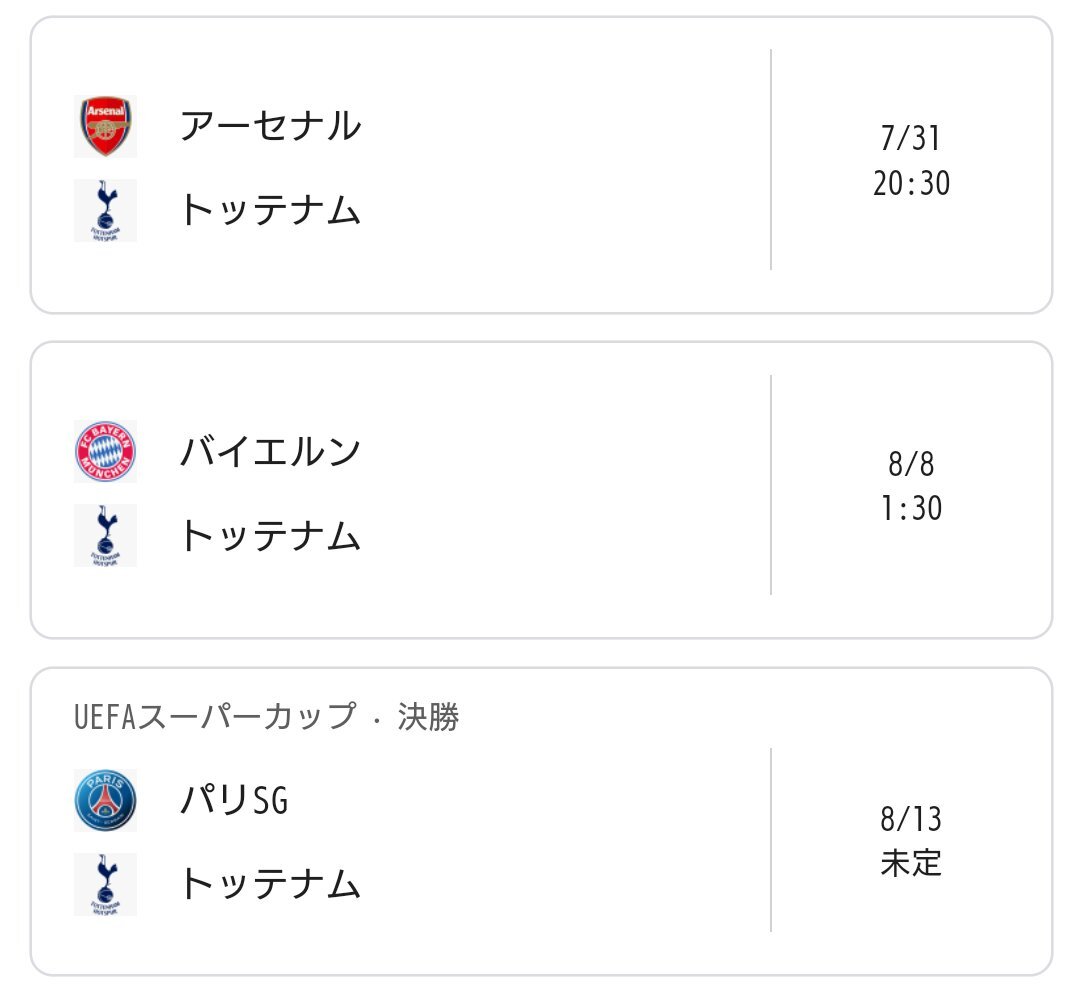Click the 未定 time label
This screenshot has height=996, width=1080.
[x=911, y=862]
